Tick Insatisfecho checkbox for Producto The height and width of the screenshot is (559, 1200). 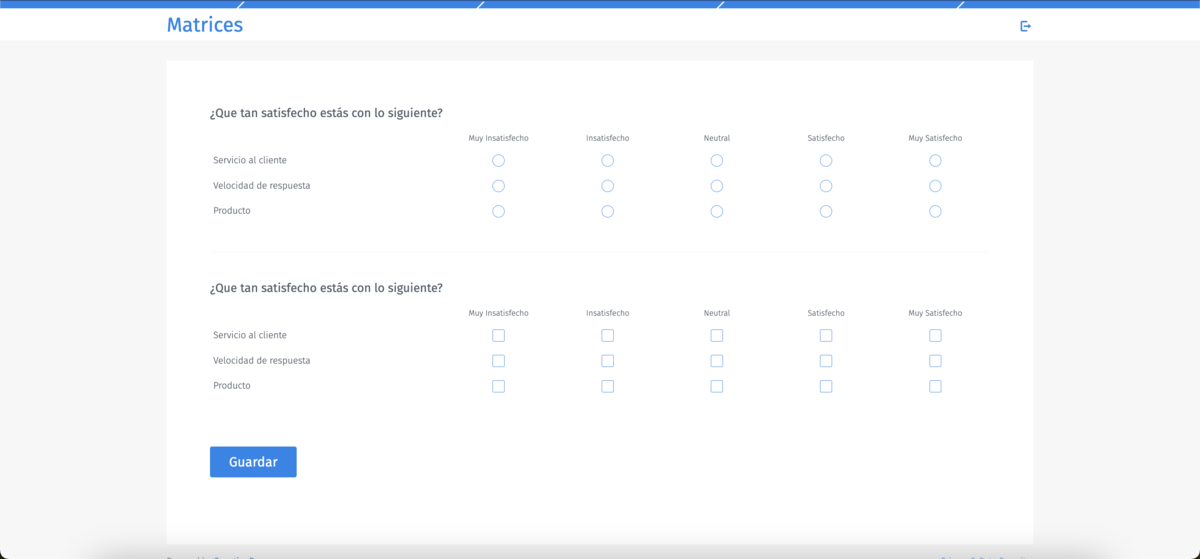pos(607,386)
